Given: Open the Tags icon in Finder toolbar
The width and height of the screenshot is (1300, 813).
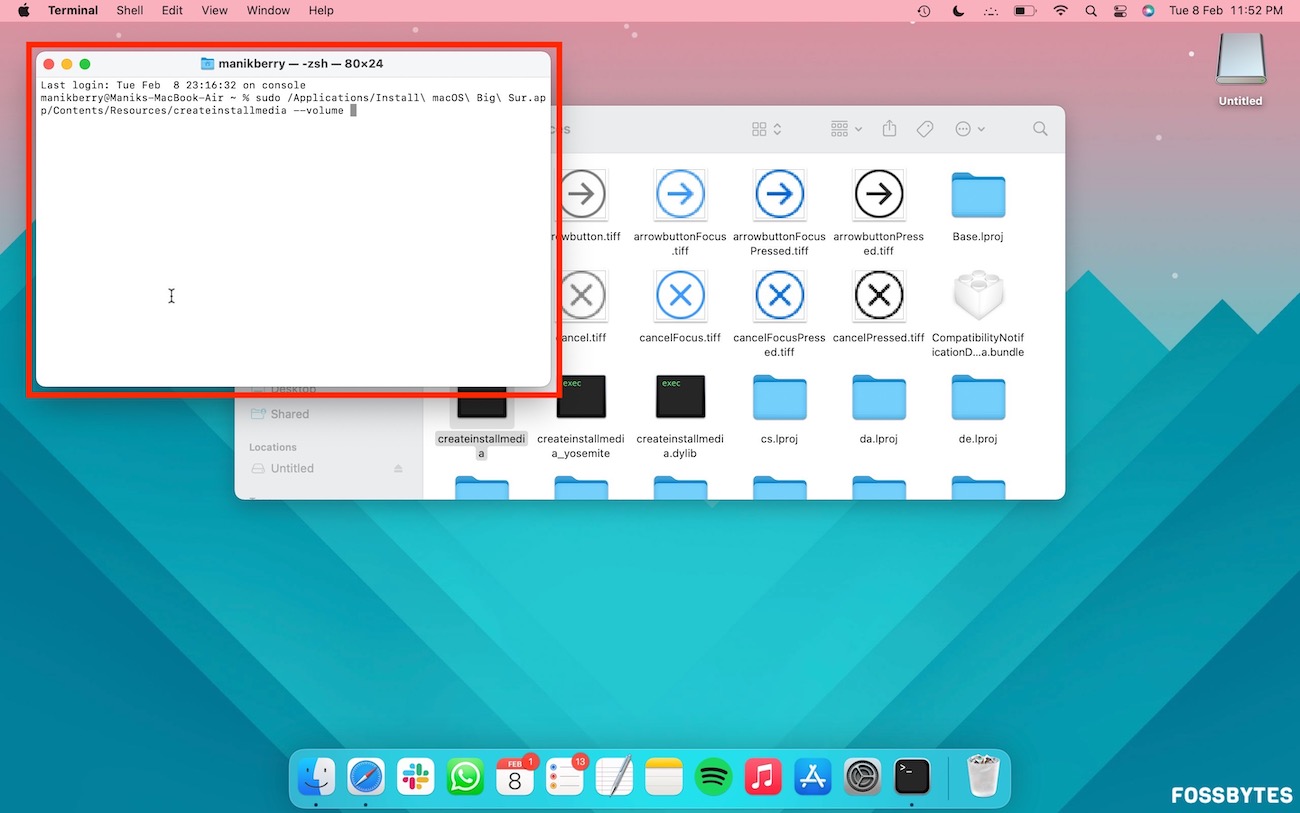Looking at the screenshot, I should point(924,128).
